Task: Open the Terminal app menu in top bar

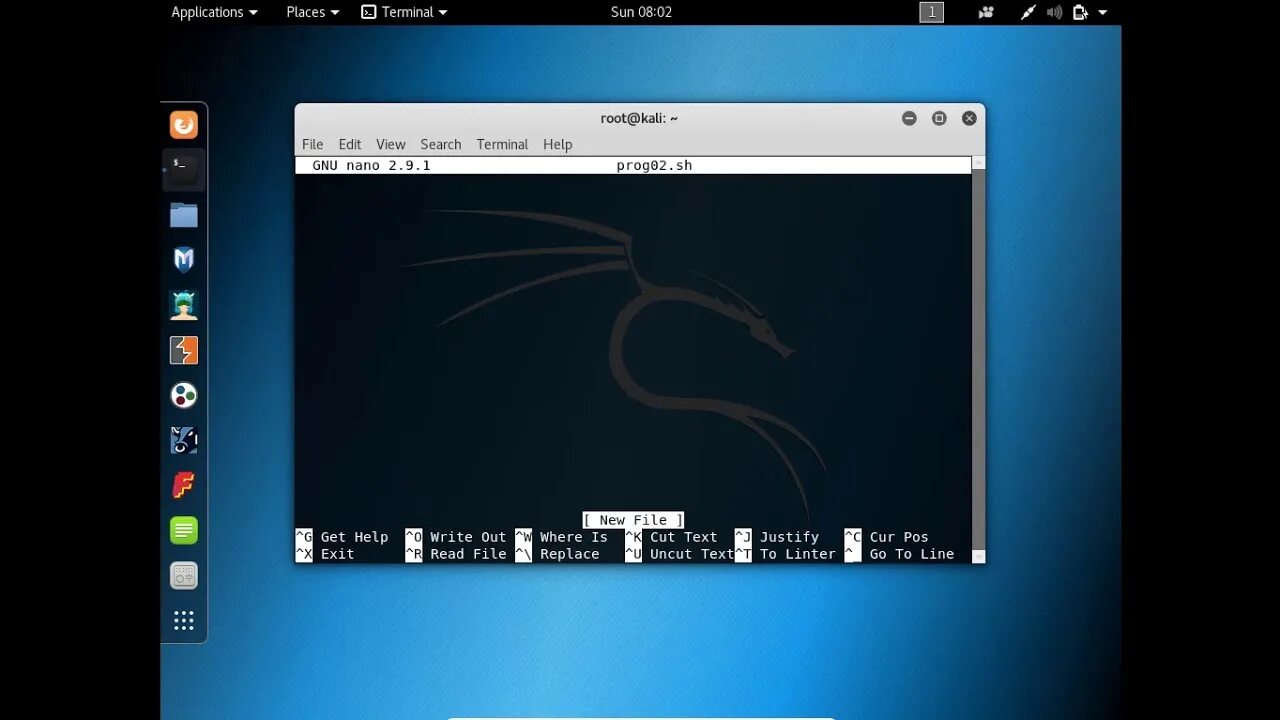Action: coord(404,12)
